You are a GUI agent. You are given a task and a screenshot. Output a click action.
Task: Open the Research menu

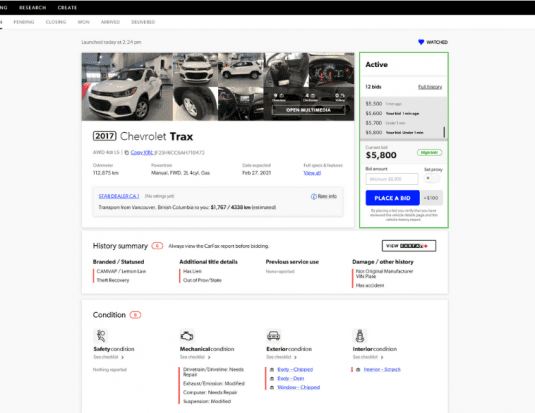[x=32, y=8]
